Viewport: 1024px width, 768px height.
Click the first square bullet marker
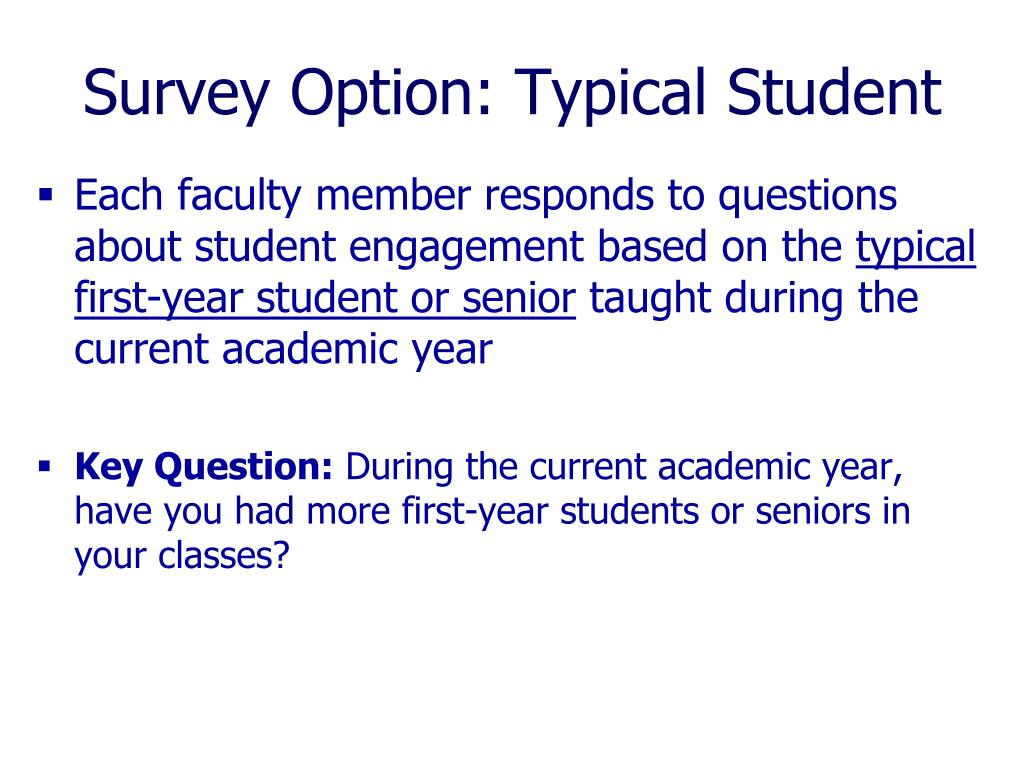click(45, 195)
